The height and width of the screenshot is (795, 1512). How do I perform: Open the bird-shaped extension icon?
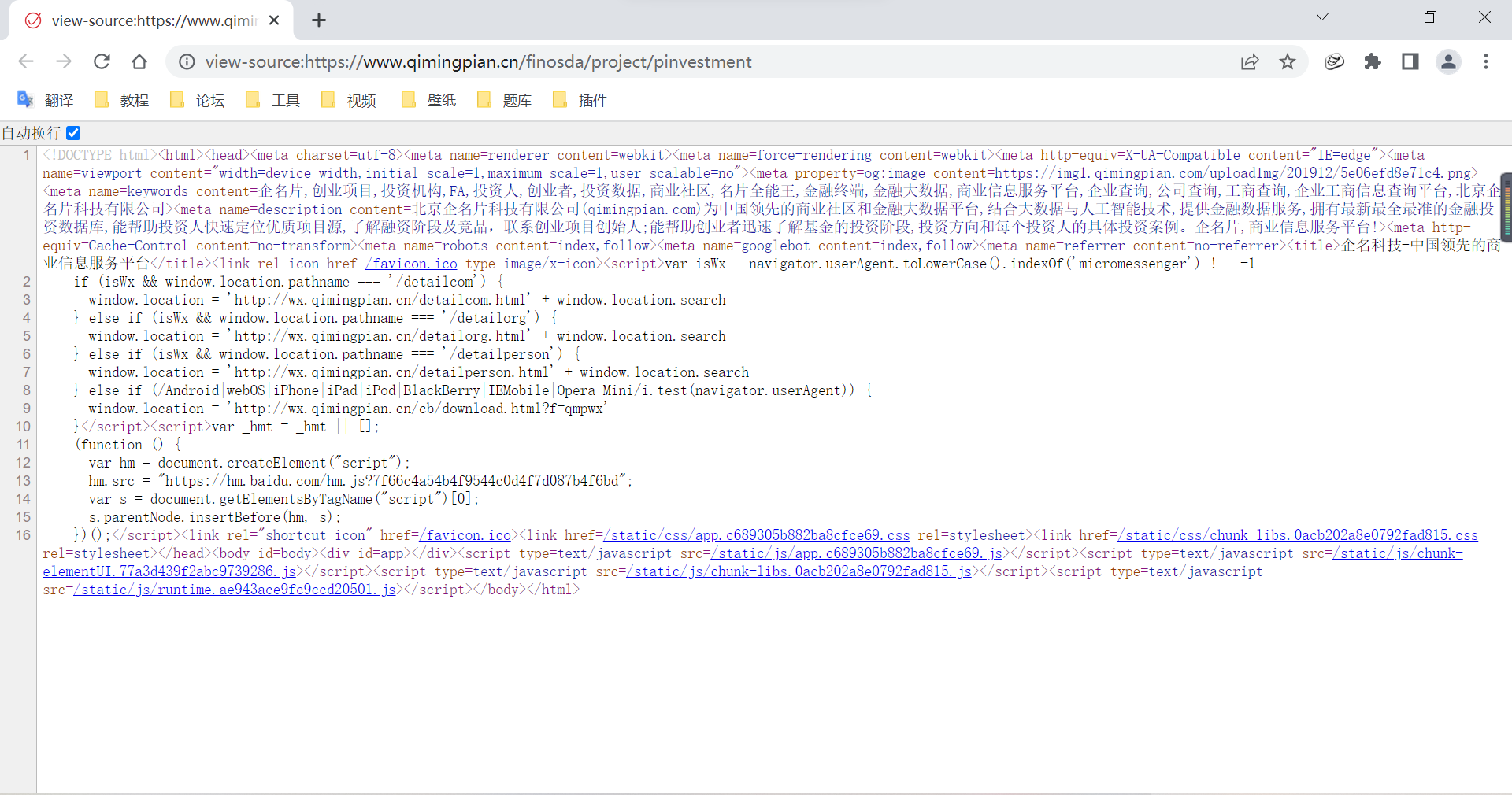coord(1334,61)
